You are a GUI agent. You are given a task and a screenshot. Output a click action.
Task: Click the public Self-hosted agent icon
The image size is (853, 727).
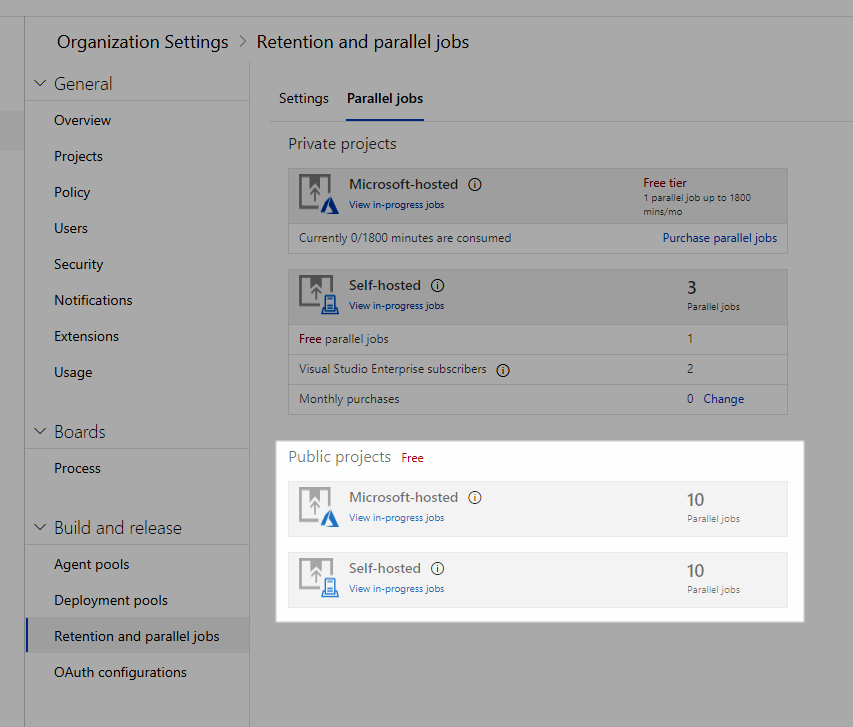[x=320, y=578]
